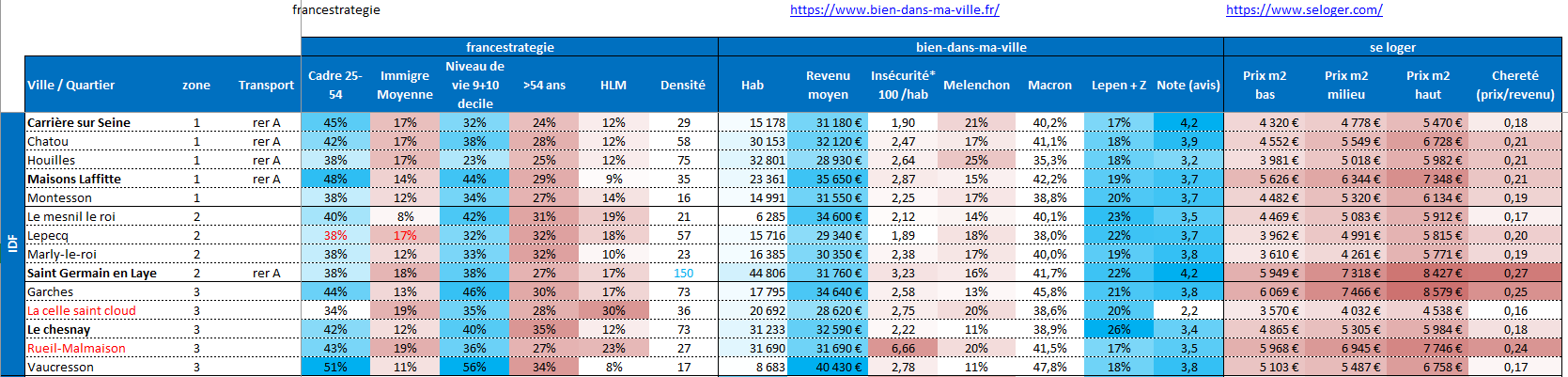1568x377 pixels.
Task: Select the 'Transport' column header
Action: 266,85
